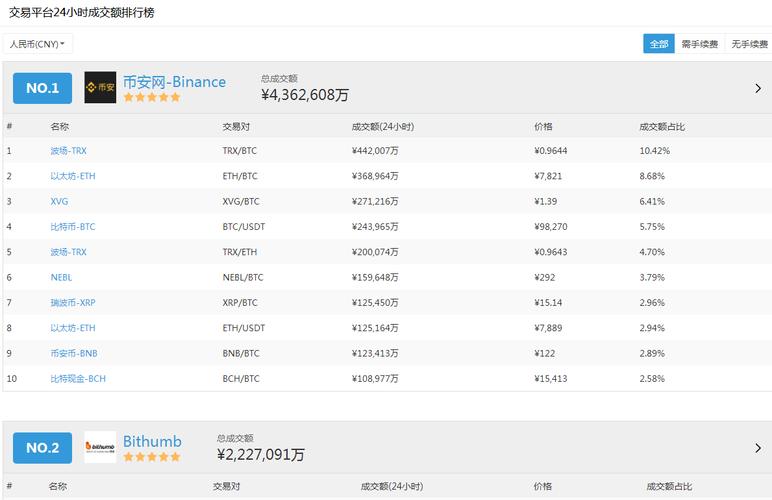This screenshot has height=500, width=772.
Task: Click the ¥271,216万 volume value
Action: click(x=375, y=201)
